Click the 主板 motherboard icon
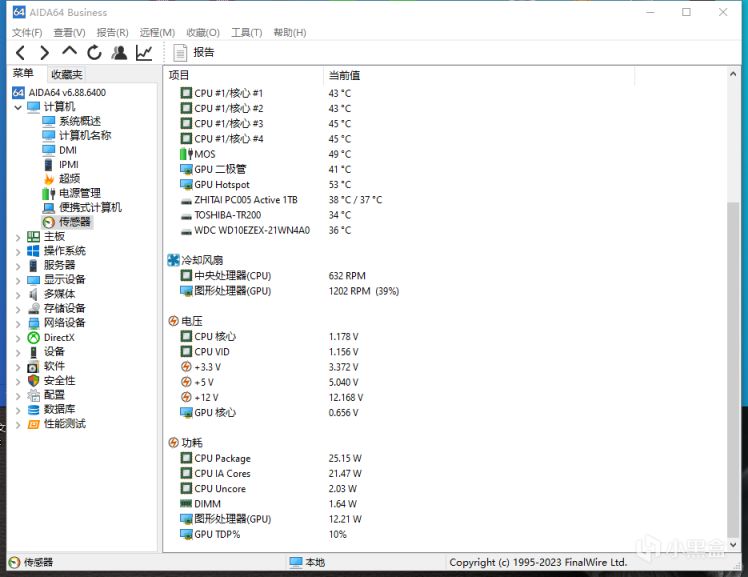 33,237
